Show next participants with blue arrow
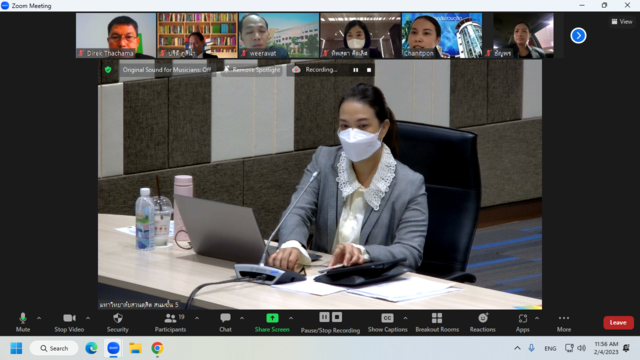 pos(578,36)
